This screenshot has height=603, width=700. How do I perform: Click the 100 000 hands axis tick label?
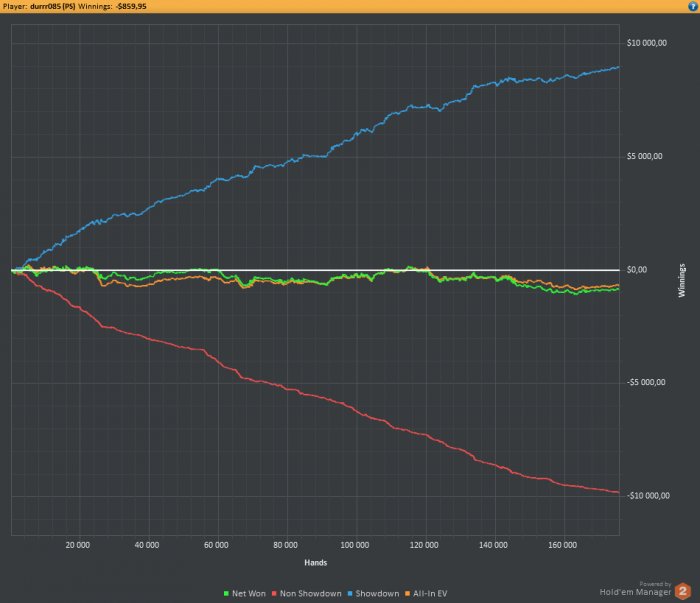coord(355,545)
